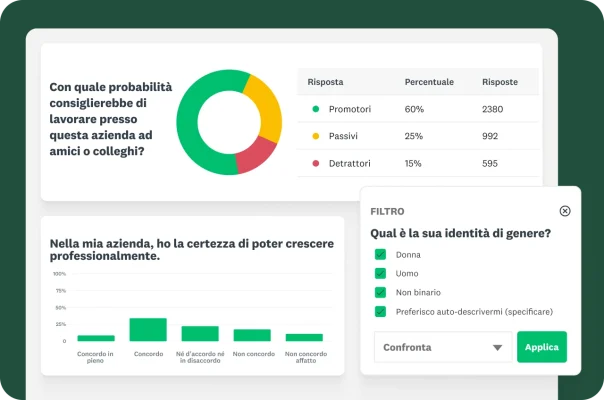The image size is (604, 400).
Task: Click the 60% percentage cell
Action: click(x=414, y=109)
